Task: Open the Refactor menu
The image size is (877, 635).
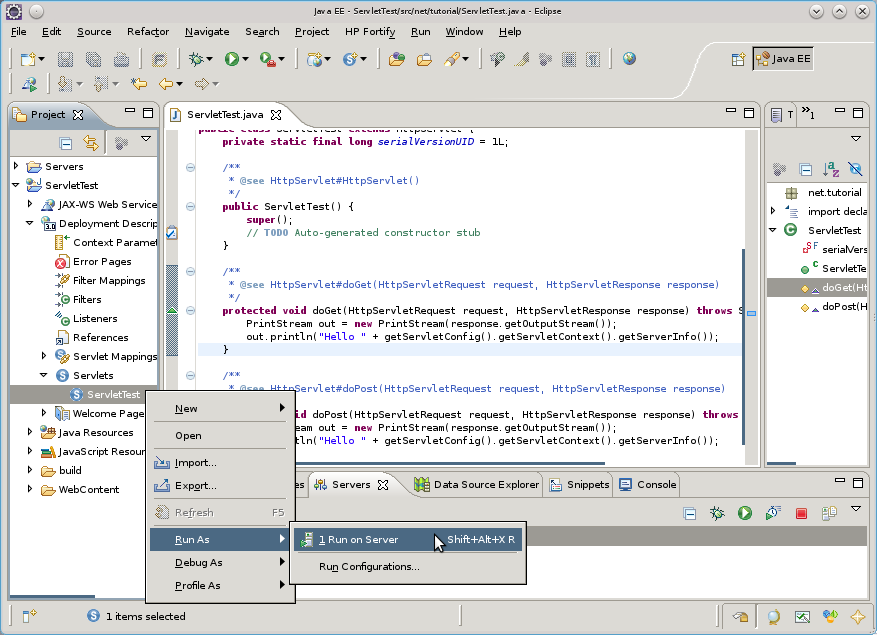Action: pyautogui.click(x=148, y=32)
